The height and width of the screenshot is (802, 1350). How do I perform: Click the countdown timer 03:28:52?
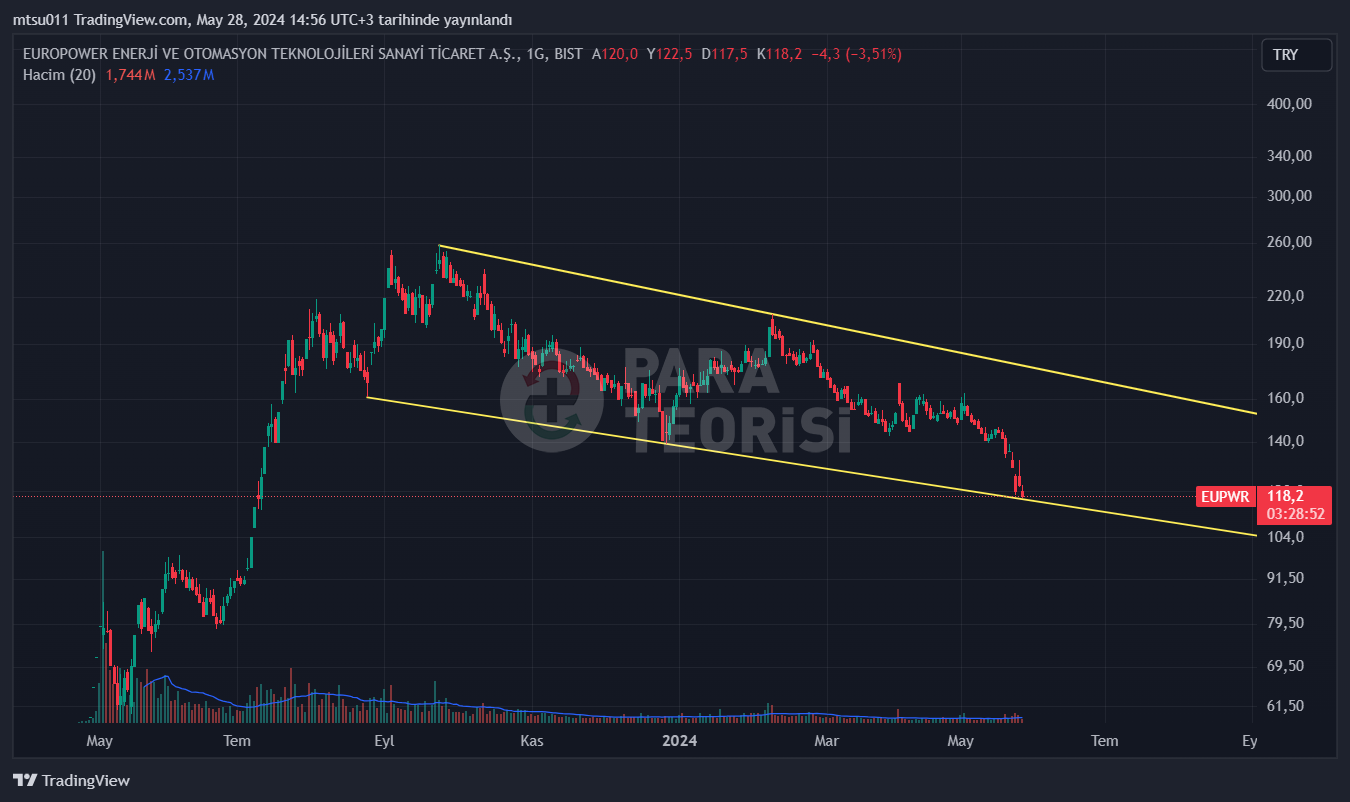[1295, 513]
